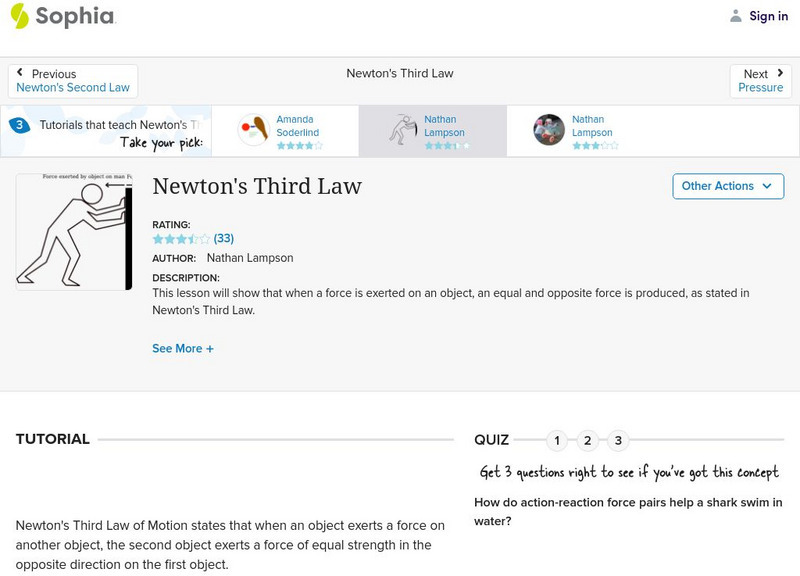Select quiz question step 2
The height and width of the screenshot is (576, 800).
588,438
